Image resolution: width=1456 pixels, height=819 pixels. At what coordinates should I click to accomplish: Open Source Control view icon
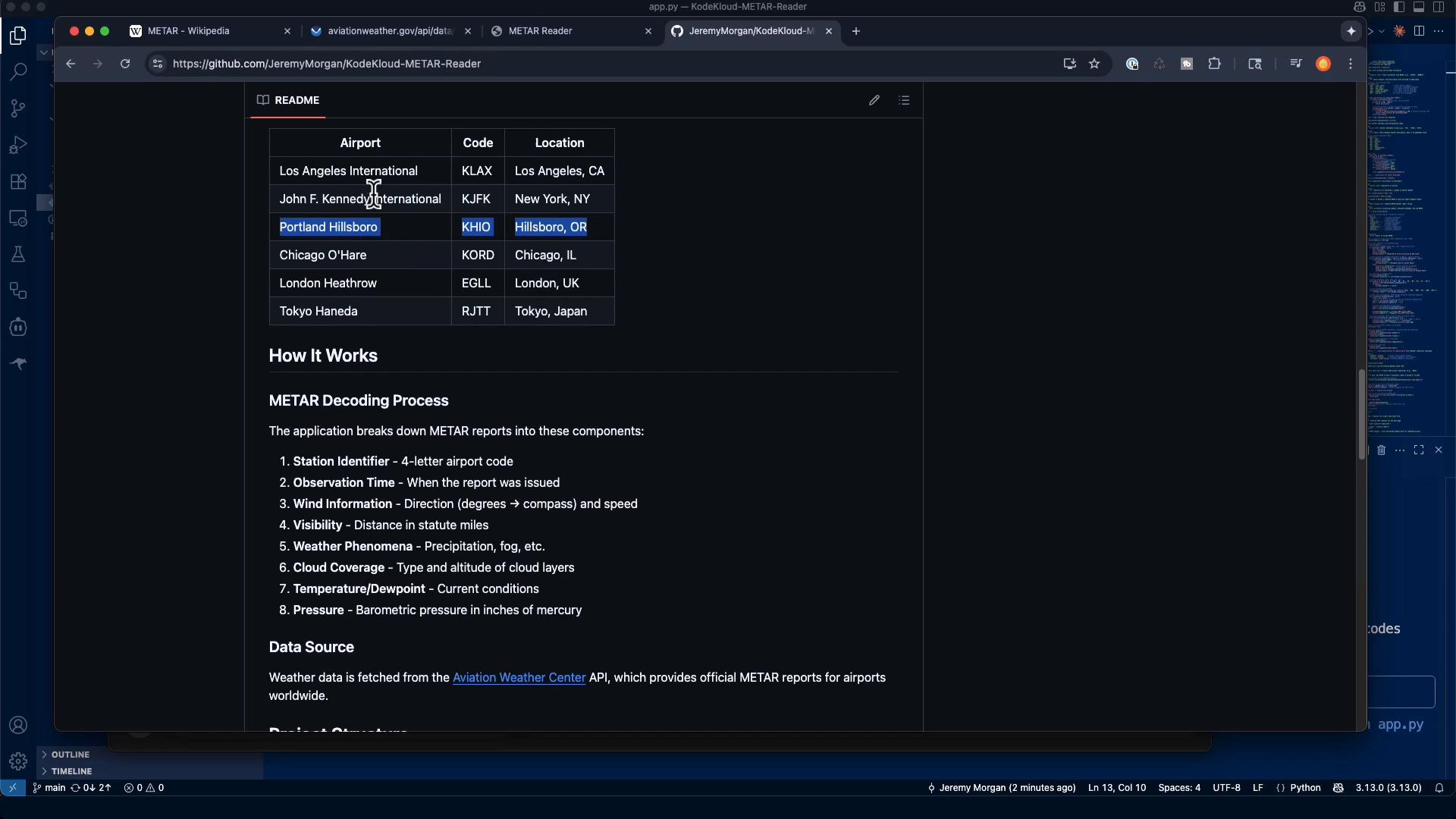tap(18, 108)
